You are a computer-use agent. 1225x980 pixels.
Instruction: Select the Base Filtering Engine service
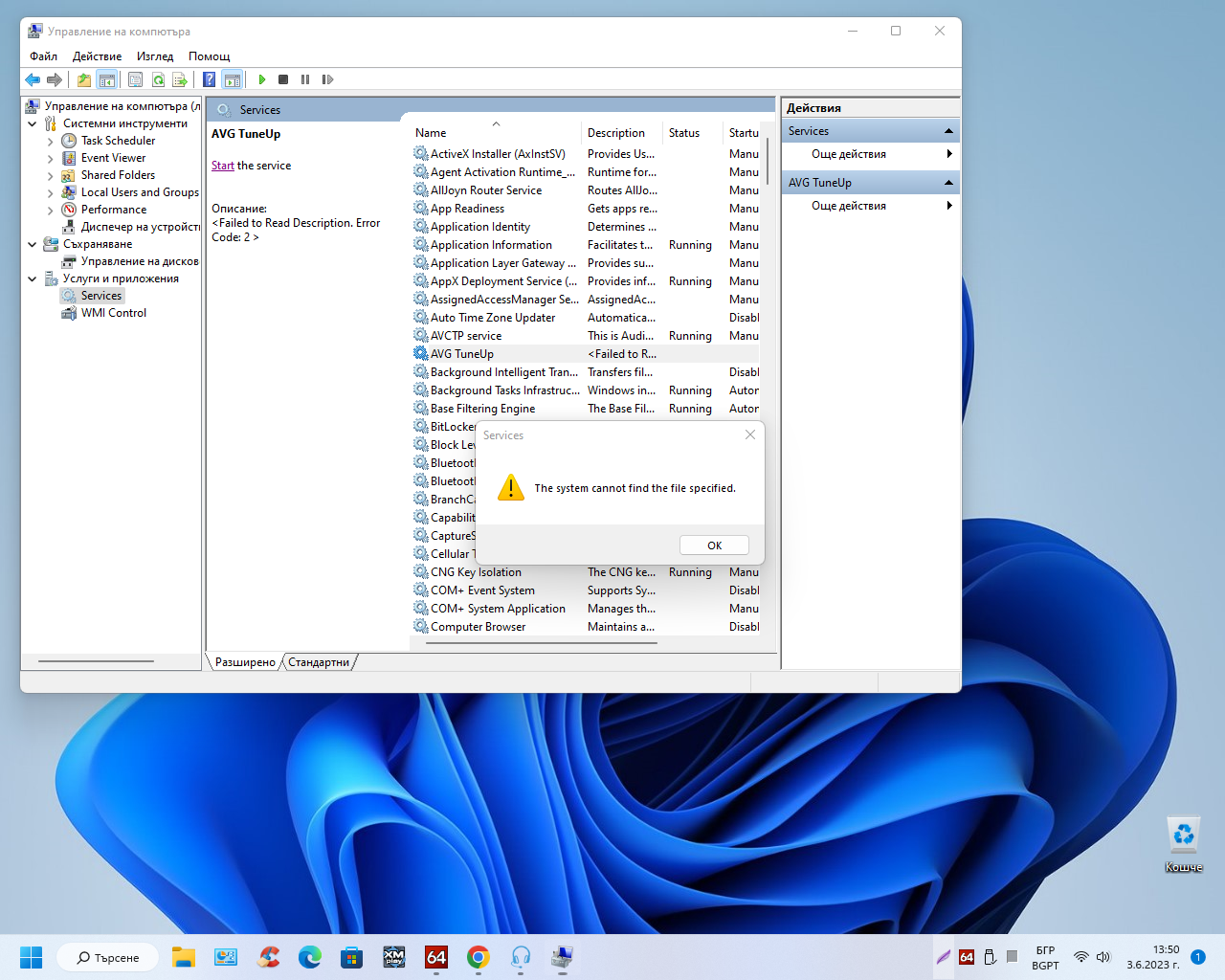586,409
